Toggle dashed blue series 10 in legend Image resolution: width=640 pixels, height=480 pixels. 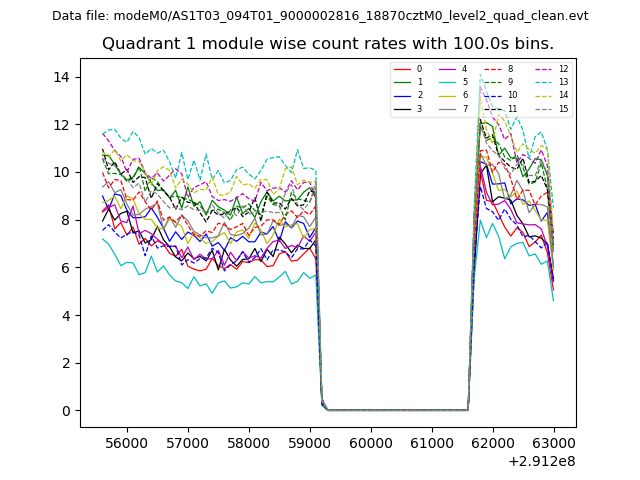[492, 95]
